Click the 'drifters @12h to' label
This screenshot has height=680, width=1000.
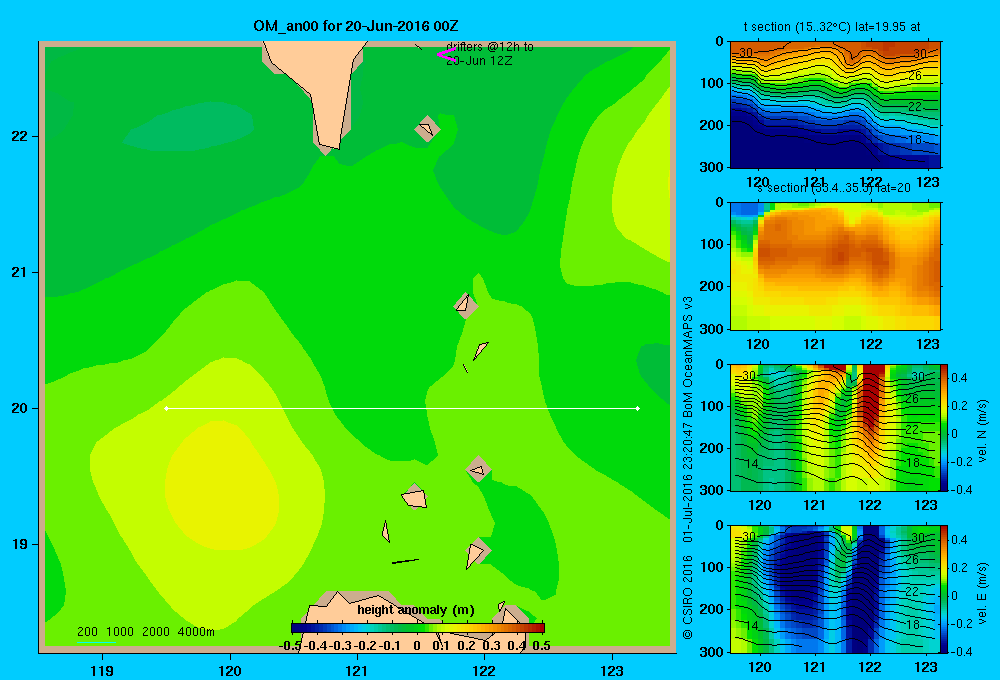click(490, 47)
